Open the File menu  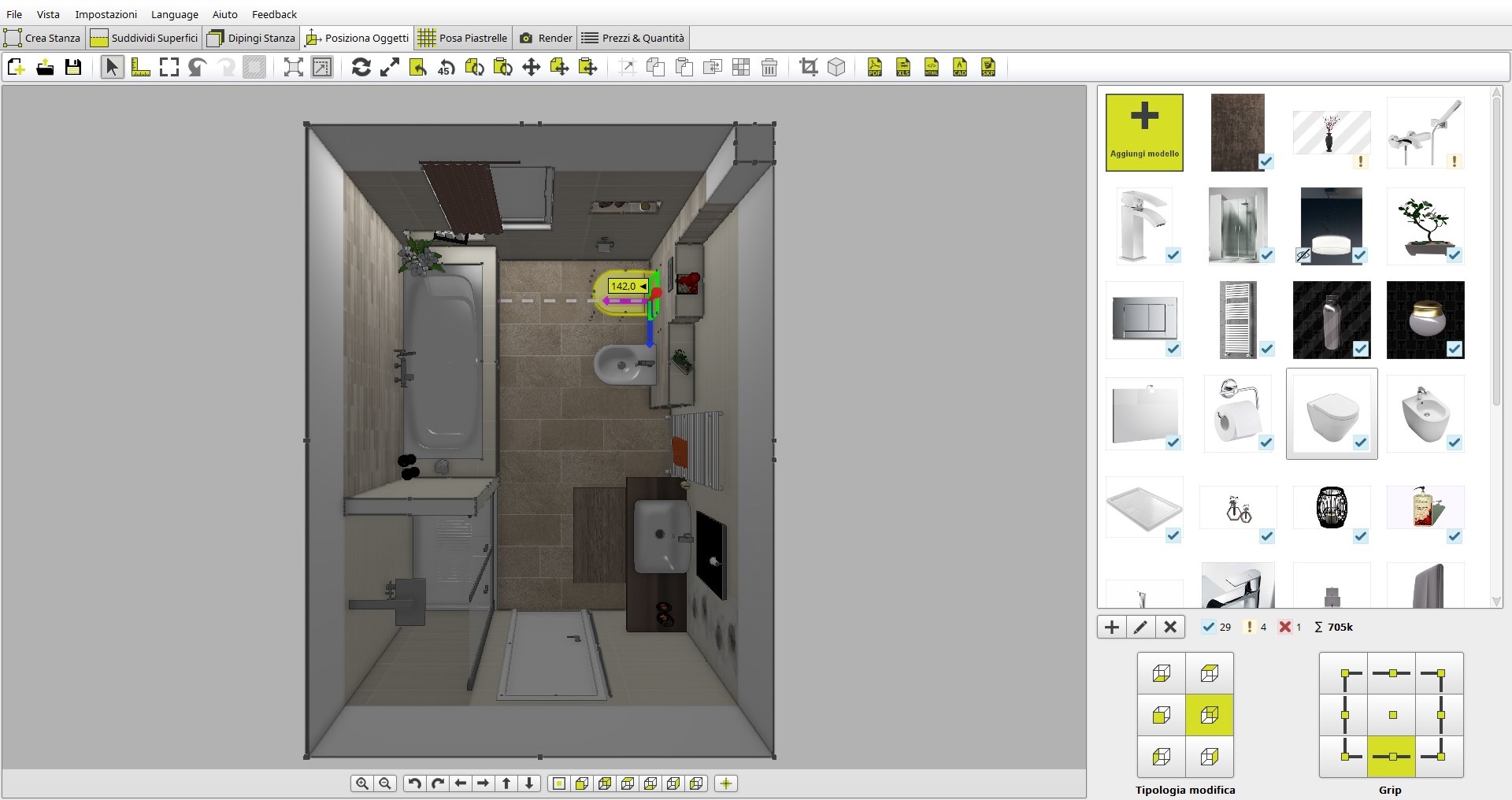click(14, 14)
